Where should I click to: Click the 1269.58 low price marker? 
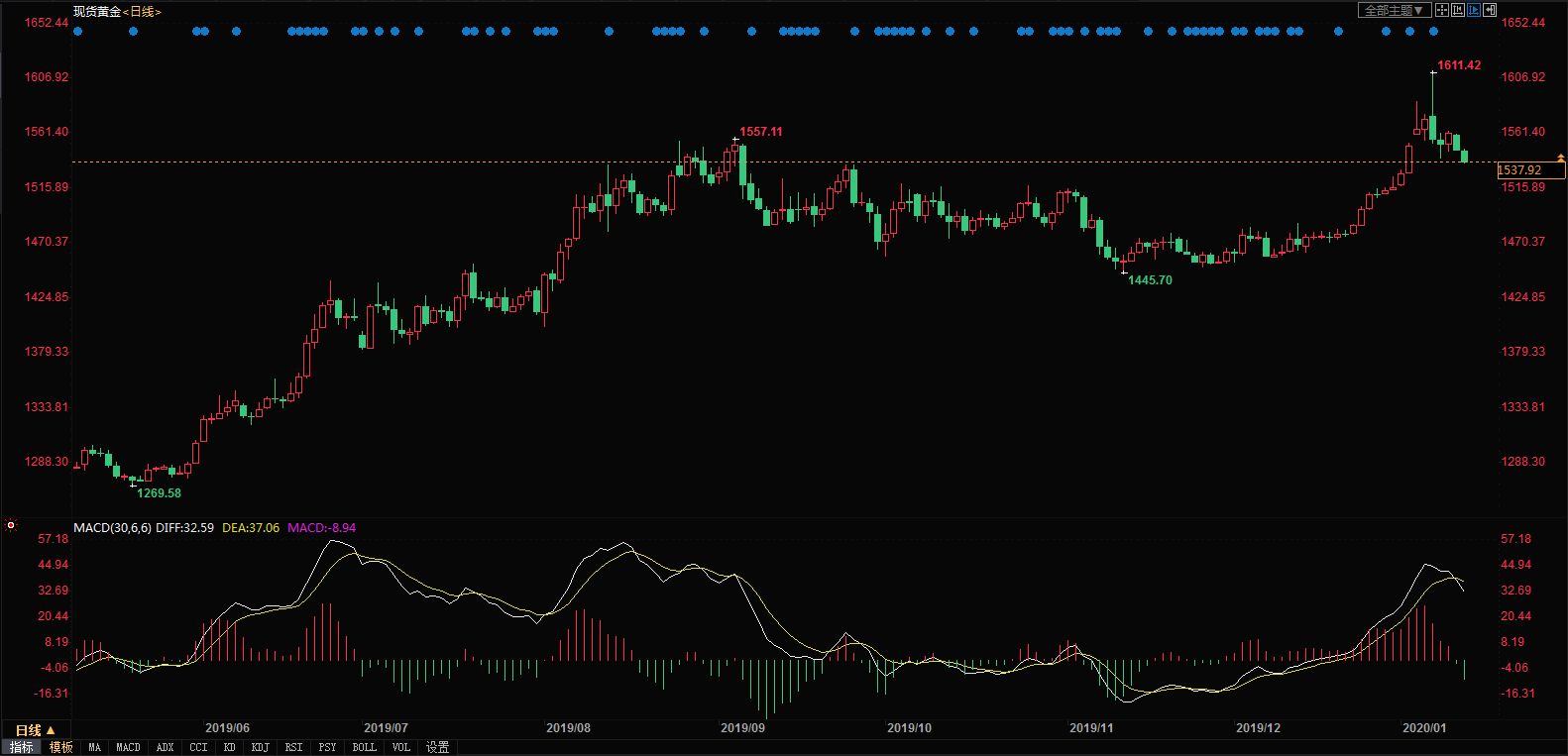159,492
